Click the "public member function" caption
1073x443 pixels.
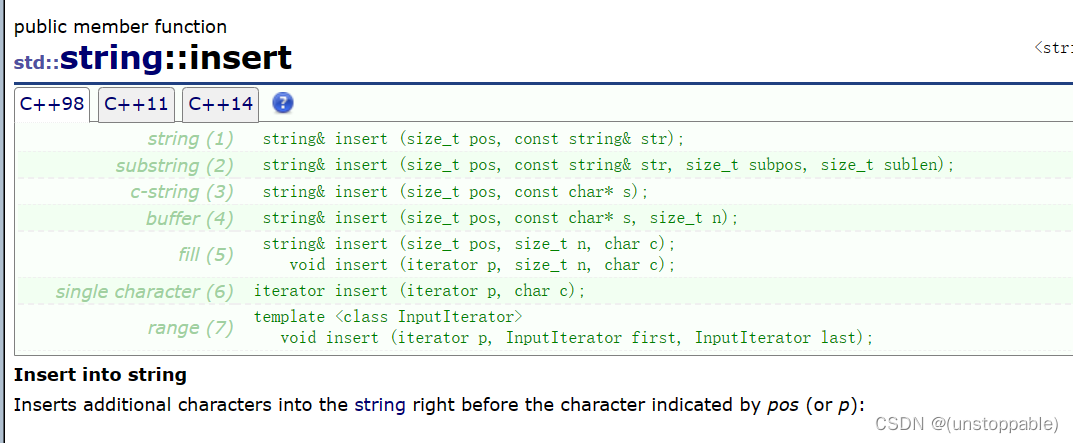pyautogui.click(x=120, y=27)
